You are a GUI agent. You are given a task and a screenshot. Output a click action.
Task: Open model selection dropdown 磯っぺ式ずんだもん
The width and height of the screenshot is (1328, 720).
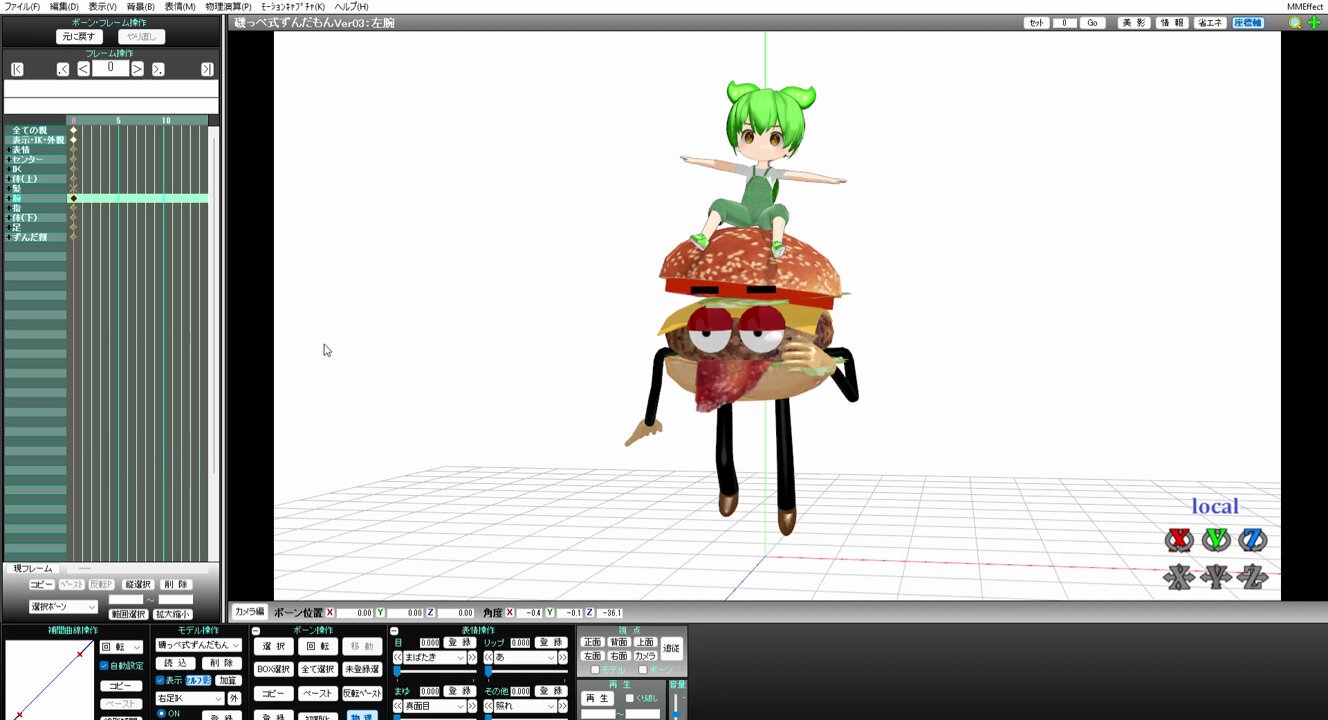(x=198, y=646)
